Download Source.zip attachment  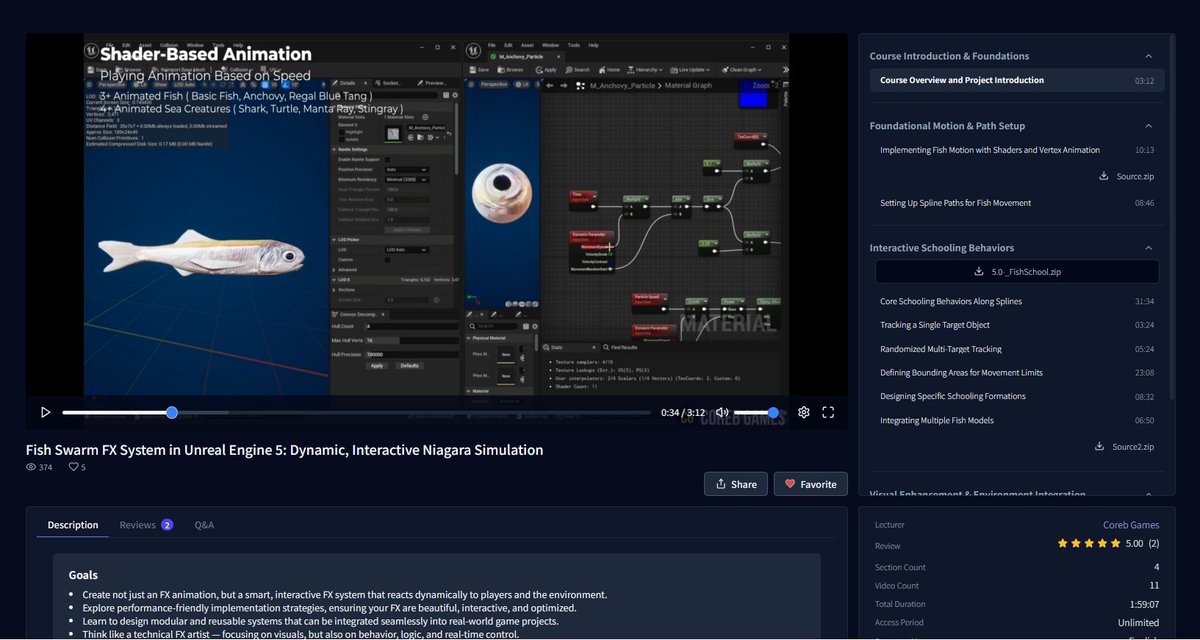[1126, 176]
